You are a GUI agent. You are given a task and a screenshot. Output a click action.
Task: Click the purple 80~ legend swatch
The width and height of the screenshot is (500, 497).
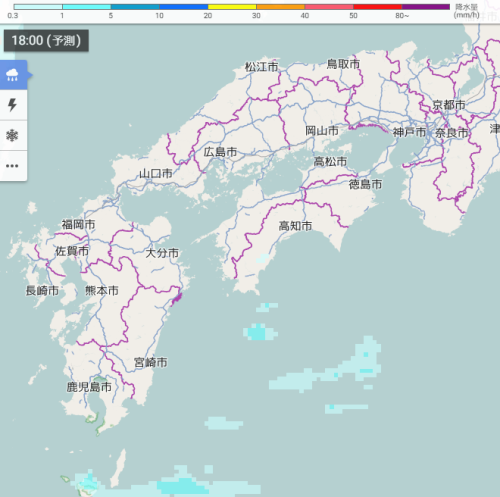click(426, 7)
